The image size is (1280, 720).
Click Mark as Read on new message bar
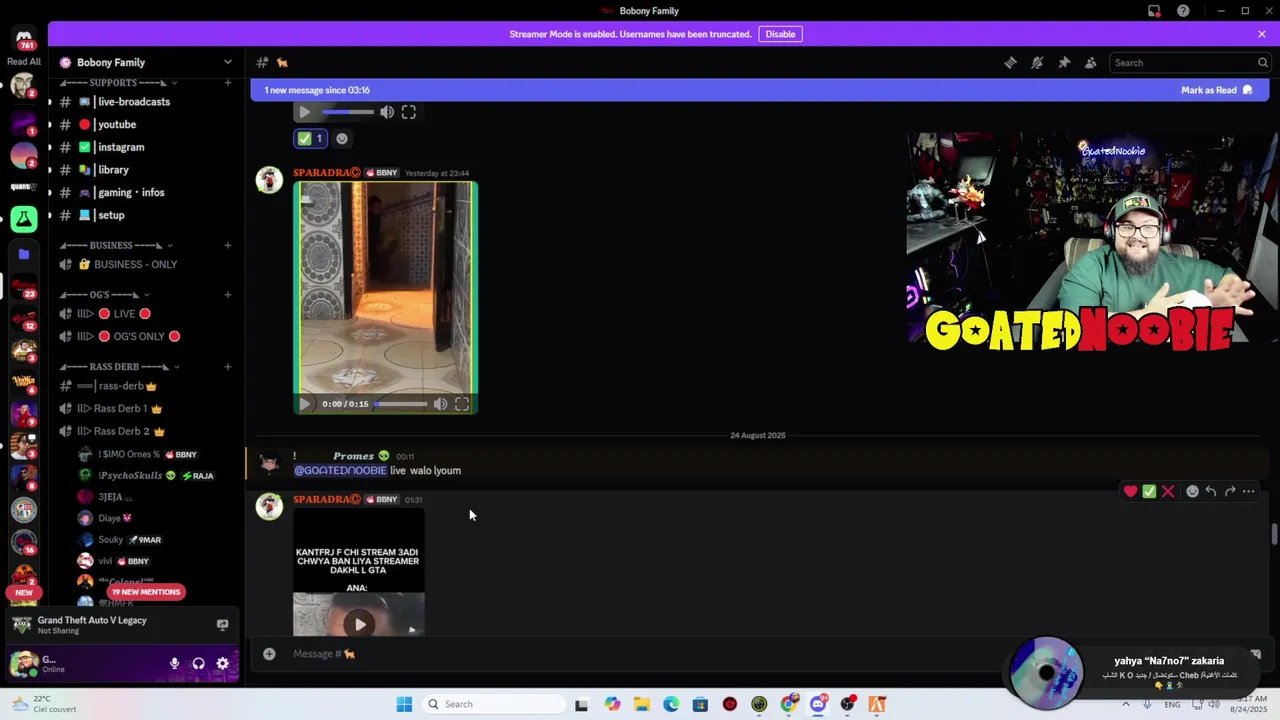[1216, 90]
